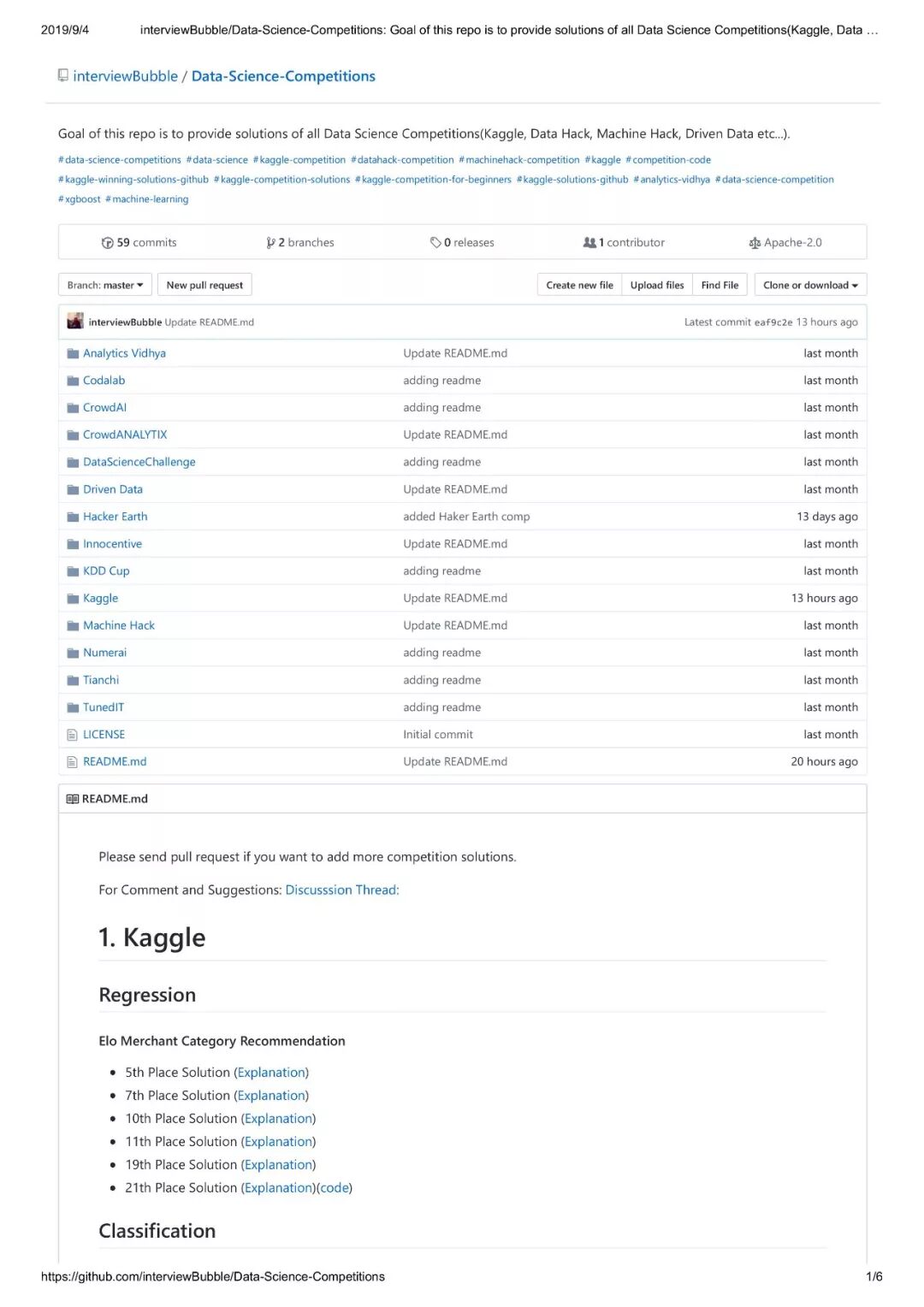Click the interviewBubble avatar in commit bar

coord(75,322)
